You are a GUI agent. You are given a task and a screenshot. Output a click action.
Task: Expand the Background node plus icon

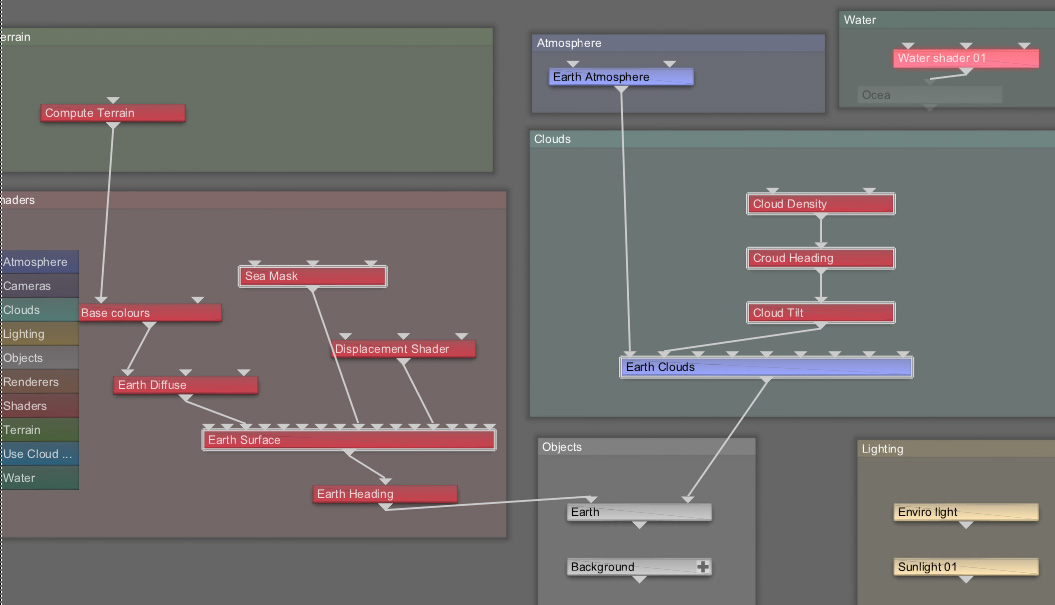(703, 567)
